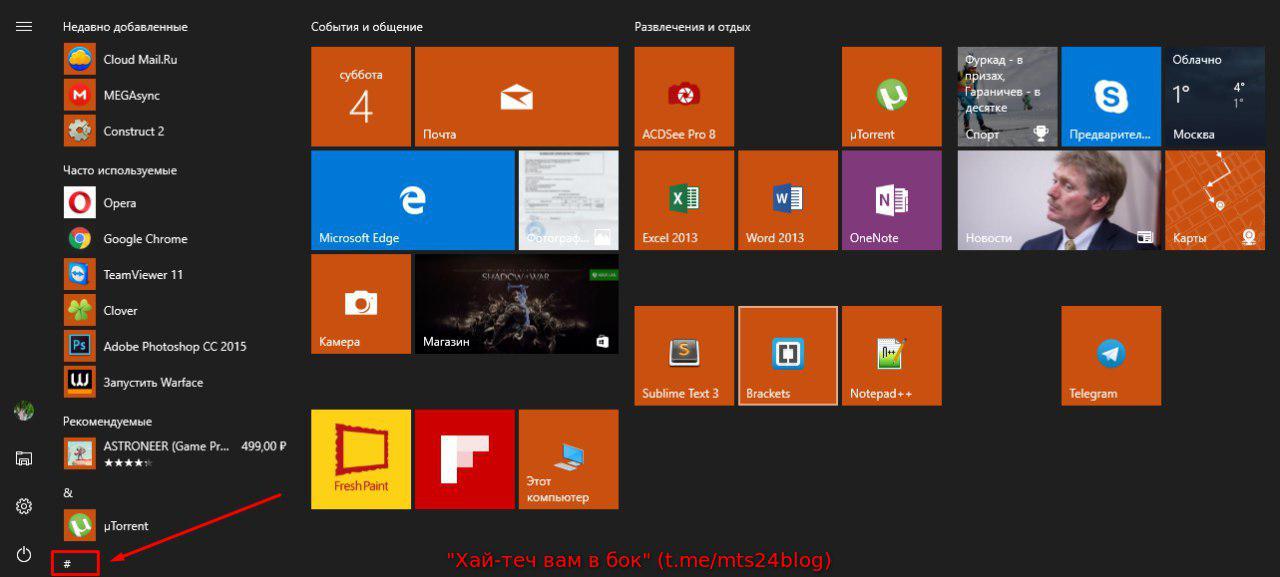Launch the Word 2013 tile
1280x577 pixels.
click(788, 200)
